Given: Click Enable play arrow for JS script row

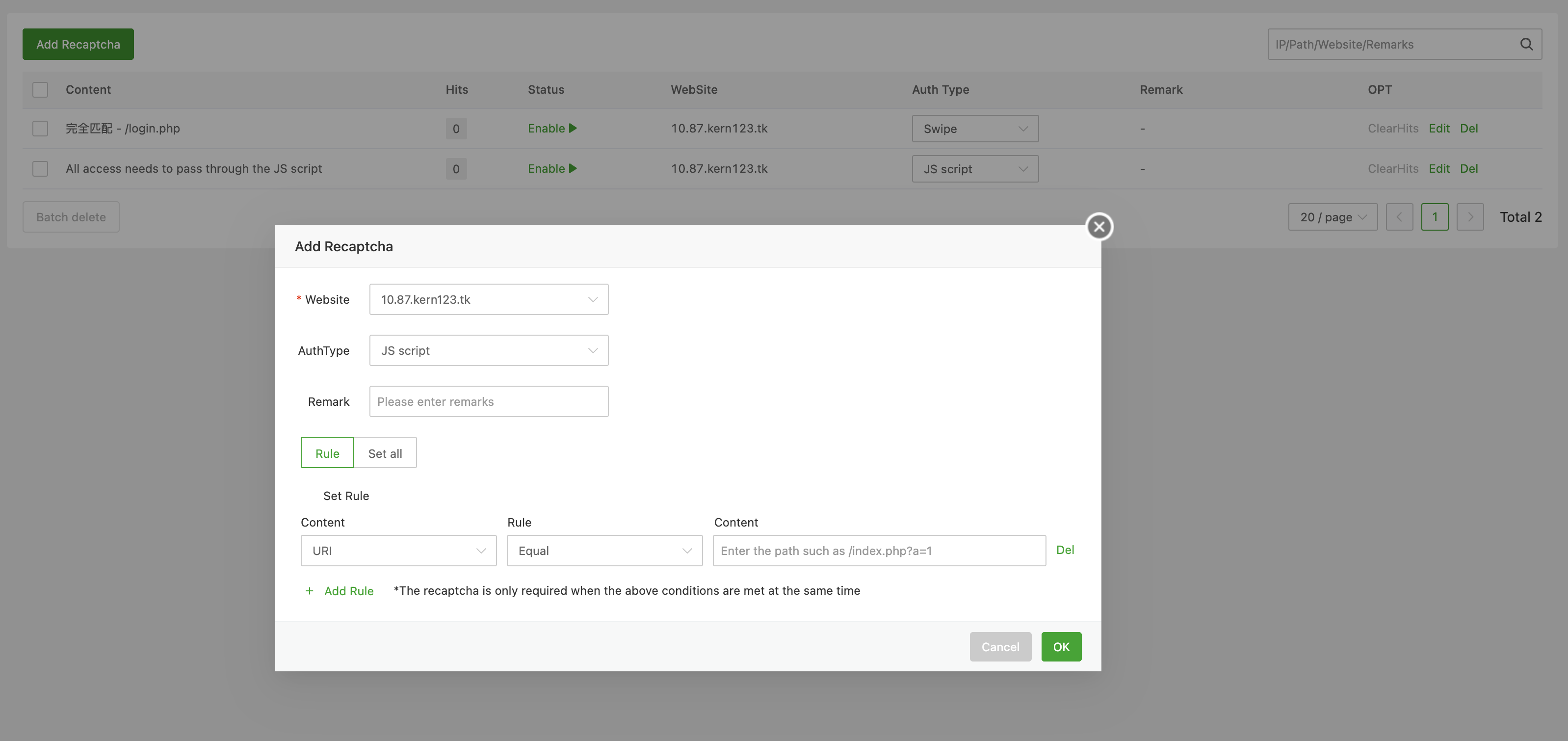Looking at the screenshot, I should tap(573, 169).
